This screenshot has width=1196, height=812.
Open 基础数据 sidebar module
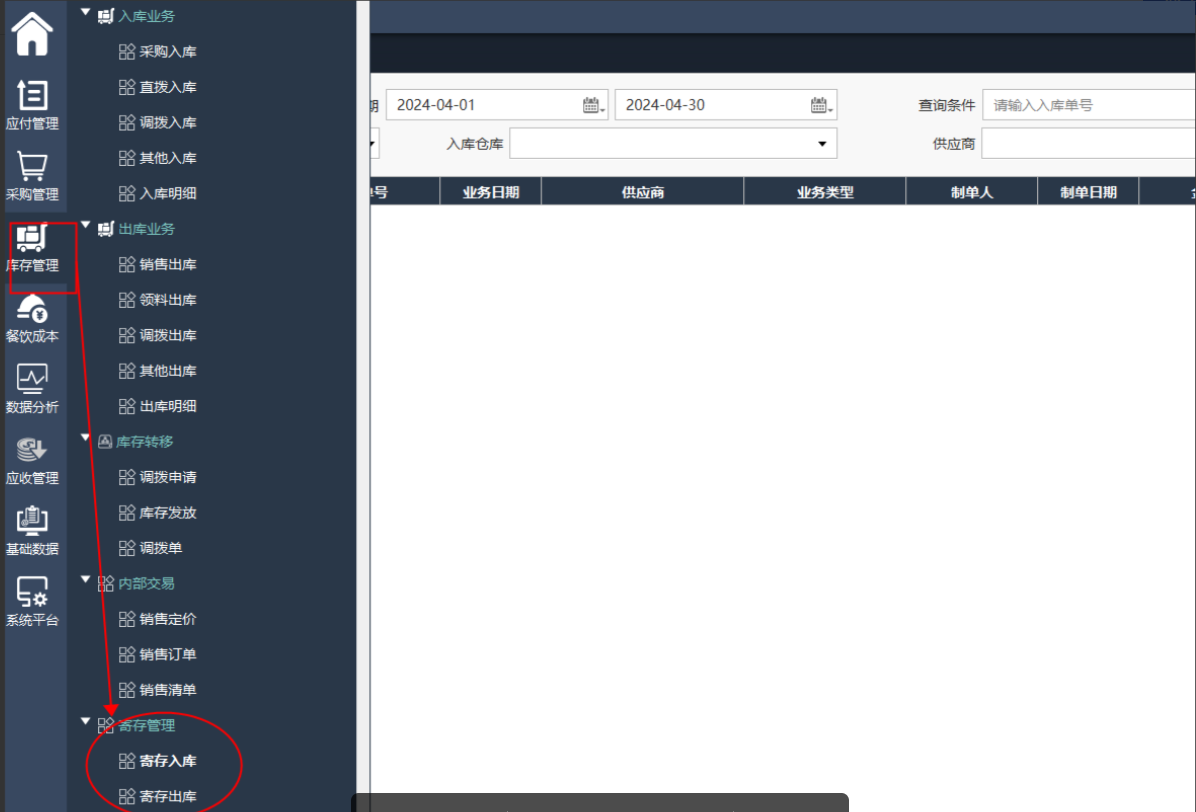(32, 532)
